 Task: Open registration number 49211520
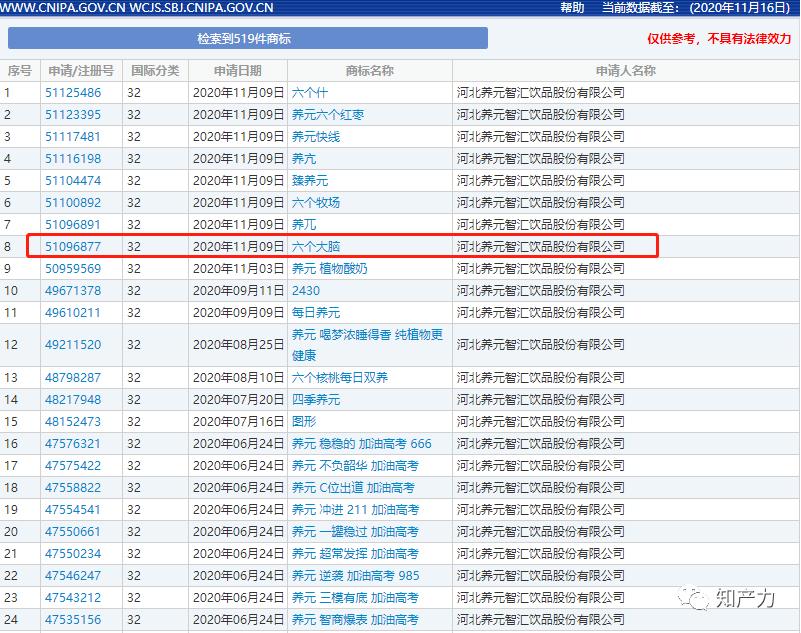[73, 344]
